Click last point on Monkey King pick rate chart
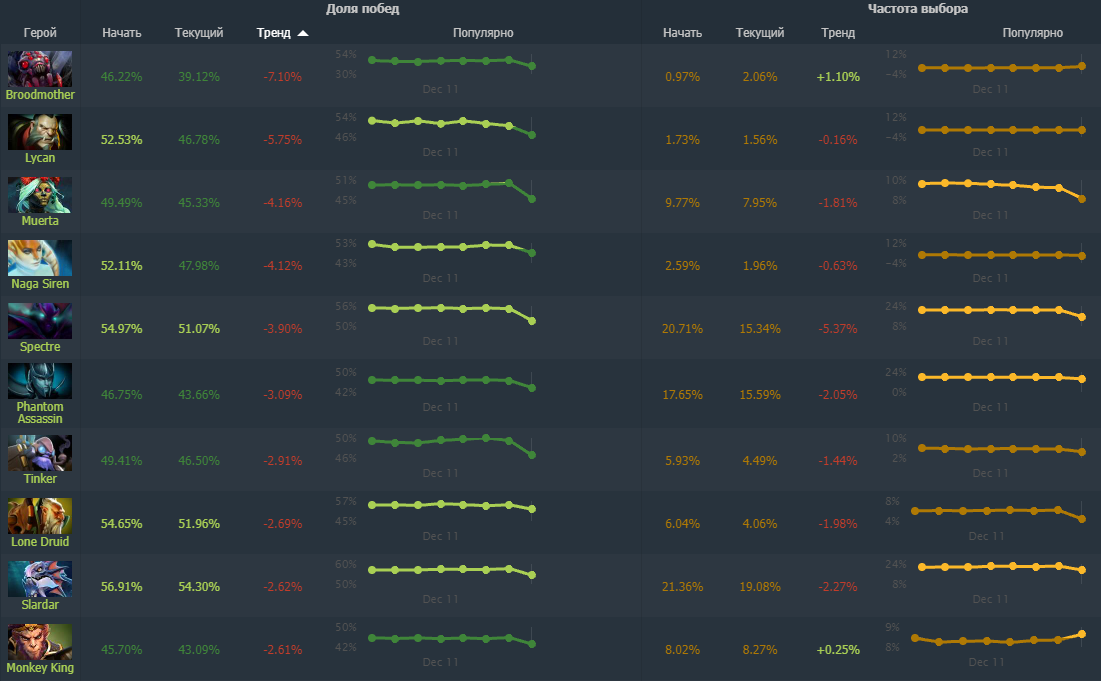 coord(1082,634)
